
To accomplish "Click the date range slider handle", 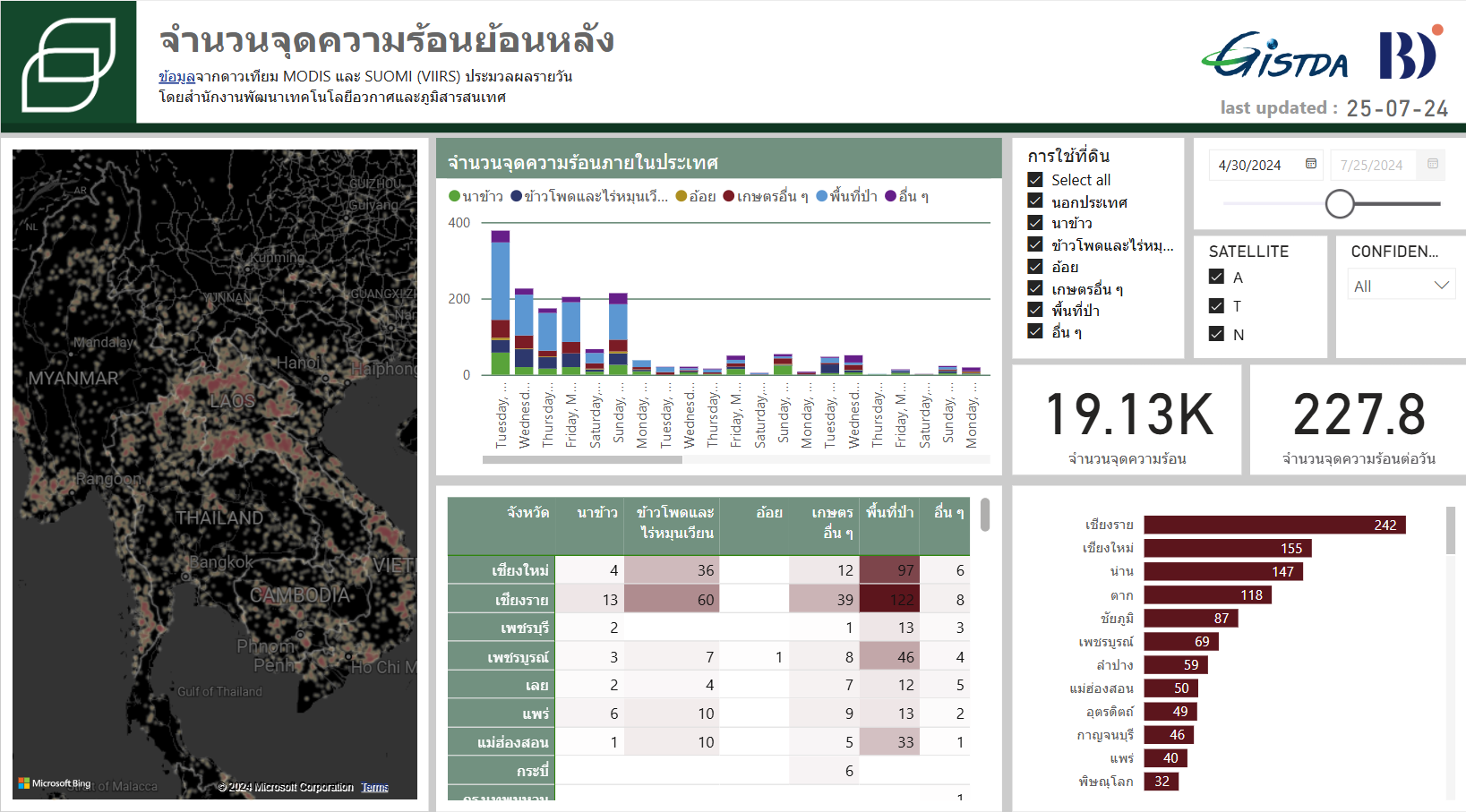I will pyautogui.click(x=1340, y=204).
